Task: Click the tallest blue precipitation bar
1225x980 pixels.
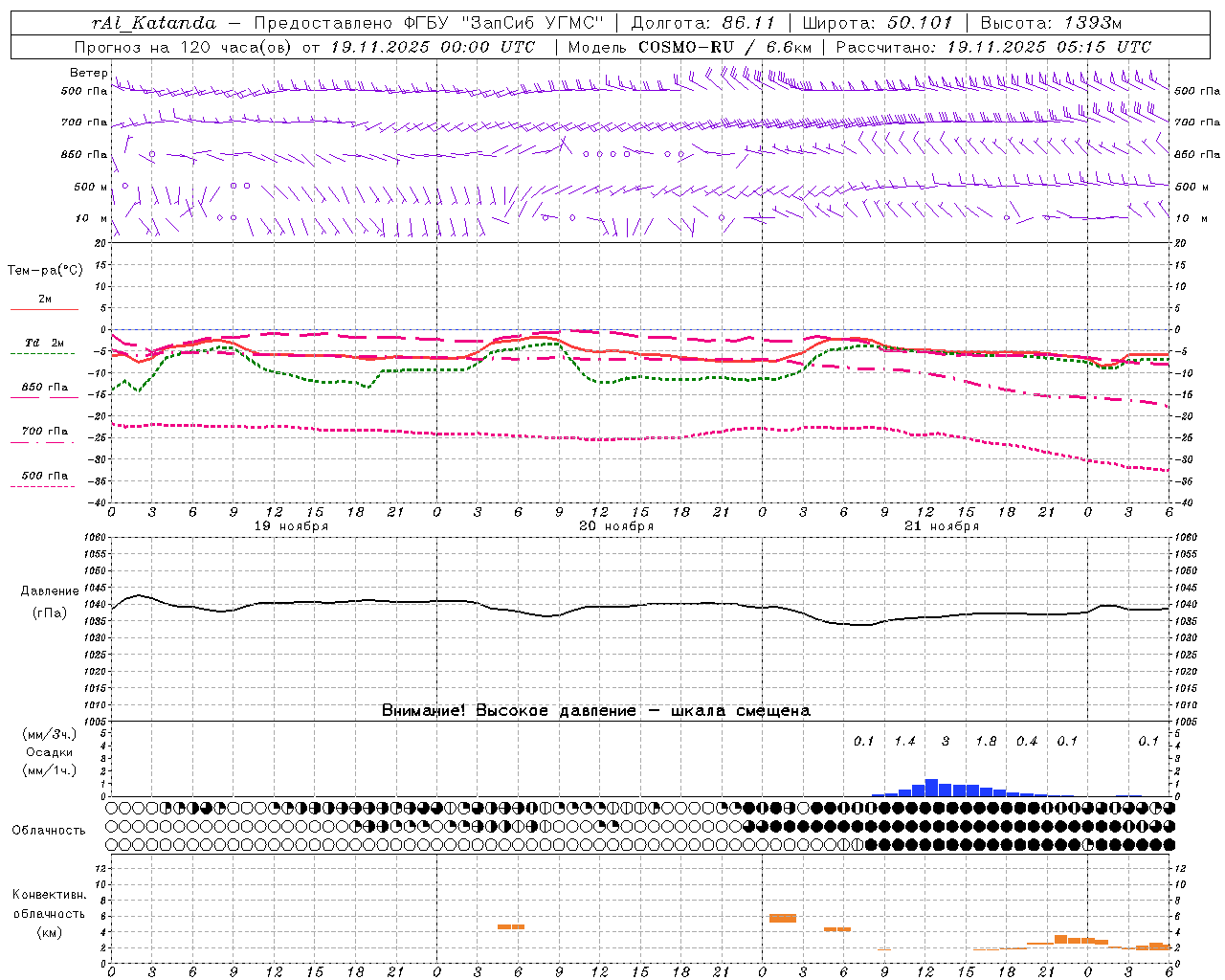Action: (x=931, y=788)
